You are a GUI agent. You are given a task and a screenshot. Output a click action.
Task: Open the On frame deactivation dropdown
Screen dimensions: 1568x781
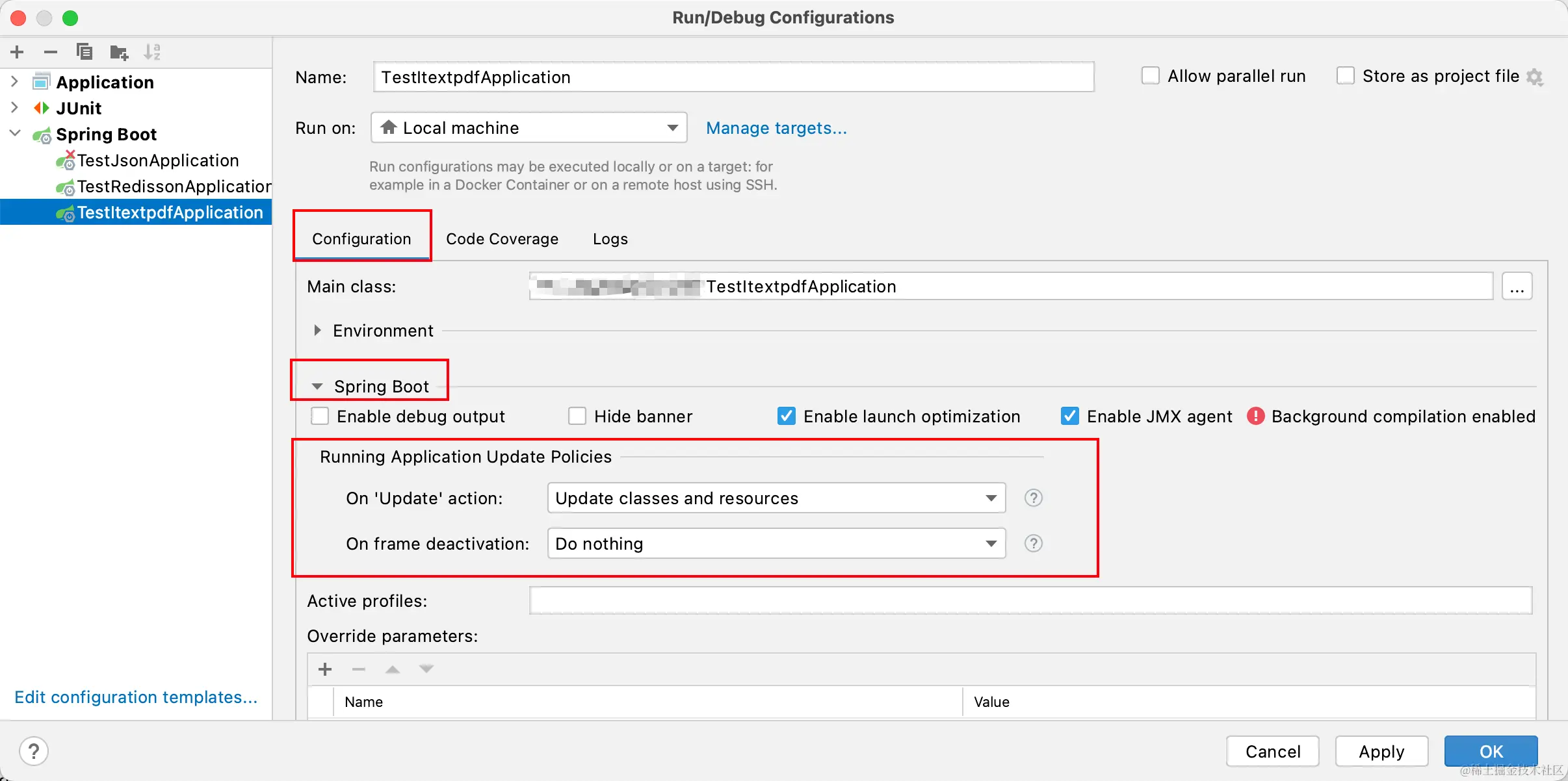pos(776,543)
